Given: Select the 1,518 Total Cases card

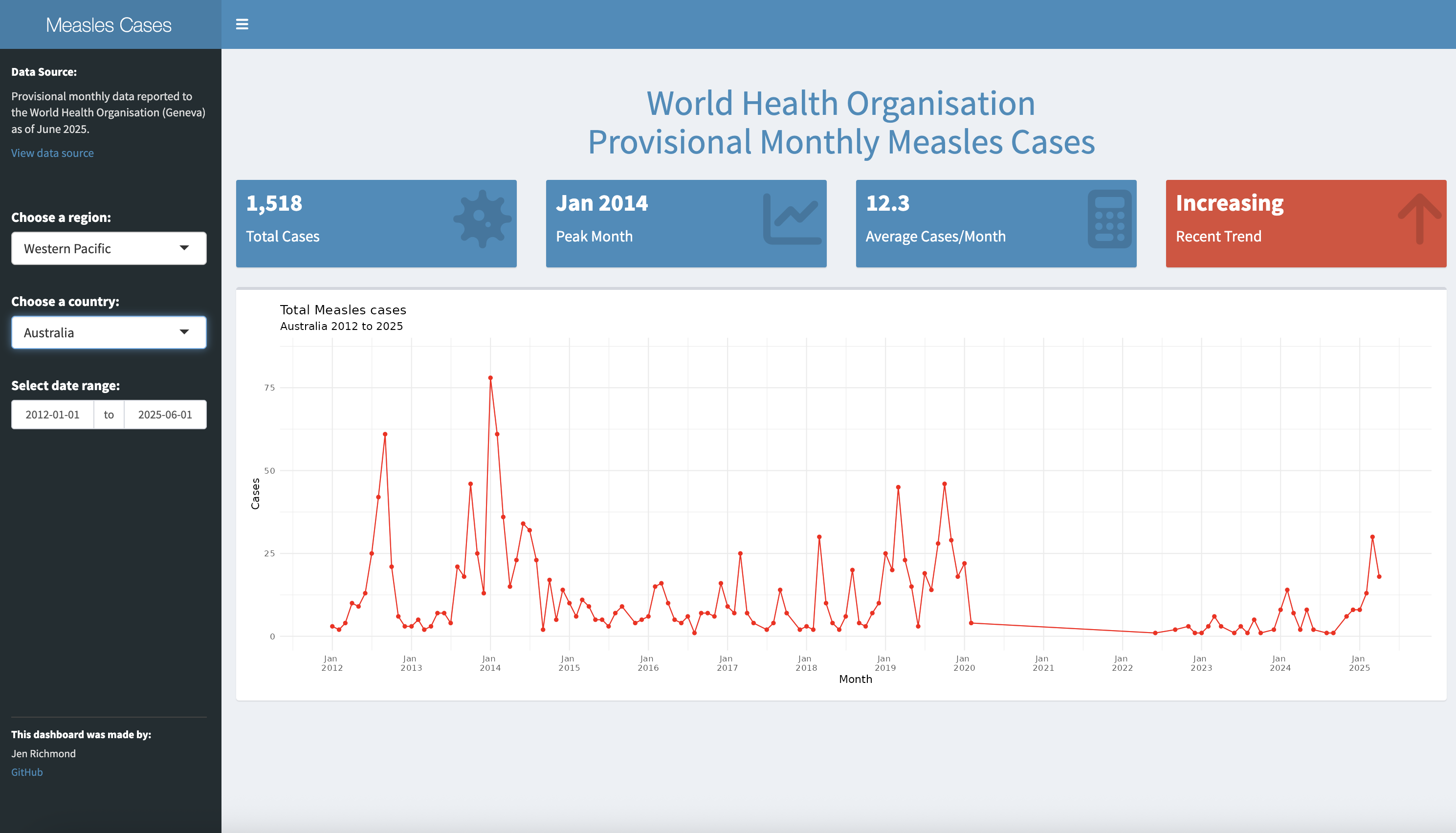Looking at the screenshot, I should click(376, 224).
